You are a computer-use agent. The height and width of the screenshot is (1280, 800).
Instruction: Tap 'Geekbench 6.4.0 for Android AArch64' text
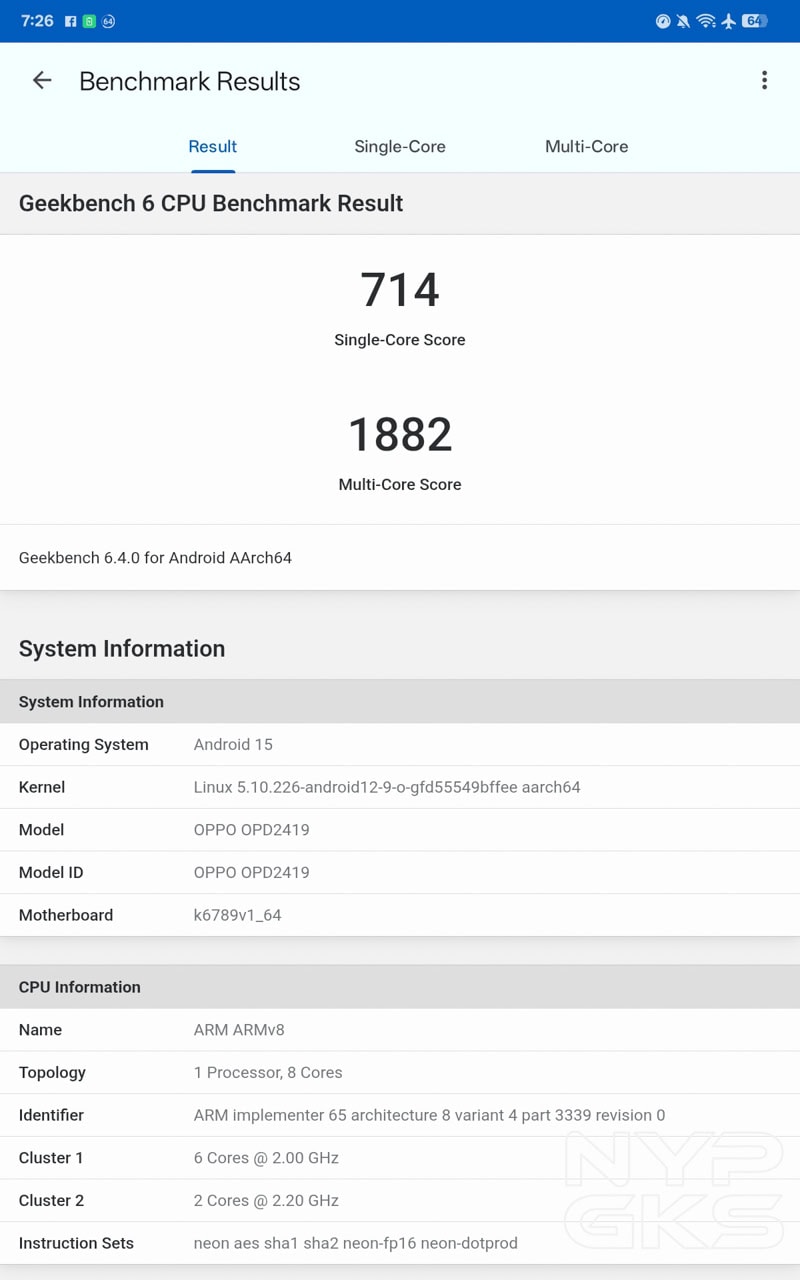point(155,558)
